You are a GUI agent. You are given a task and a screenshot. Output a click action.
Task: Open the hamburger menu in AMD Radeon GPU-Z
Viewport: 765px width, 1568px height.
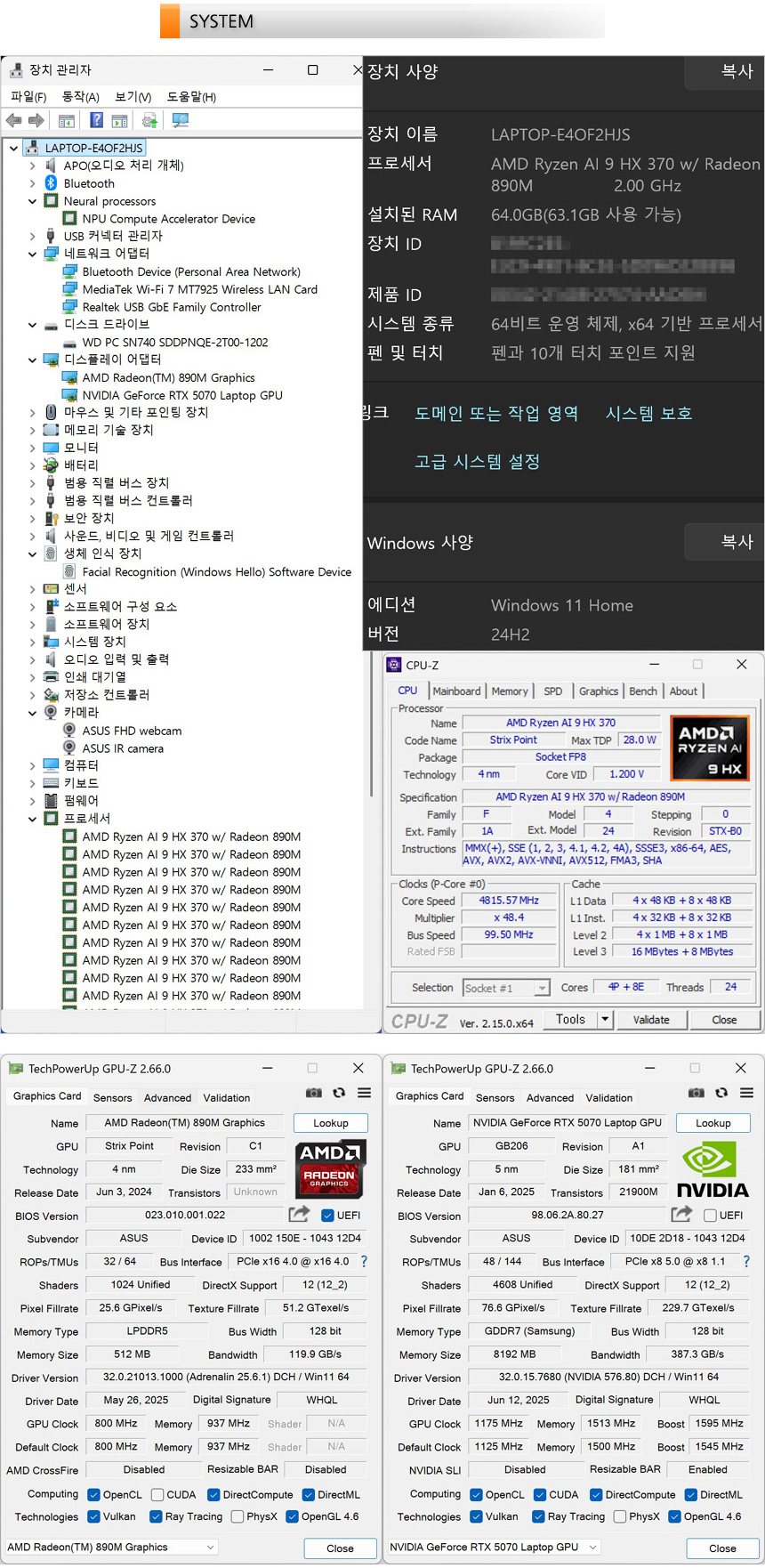point(365,1093)
